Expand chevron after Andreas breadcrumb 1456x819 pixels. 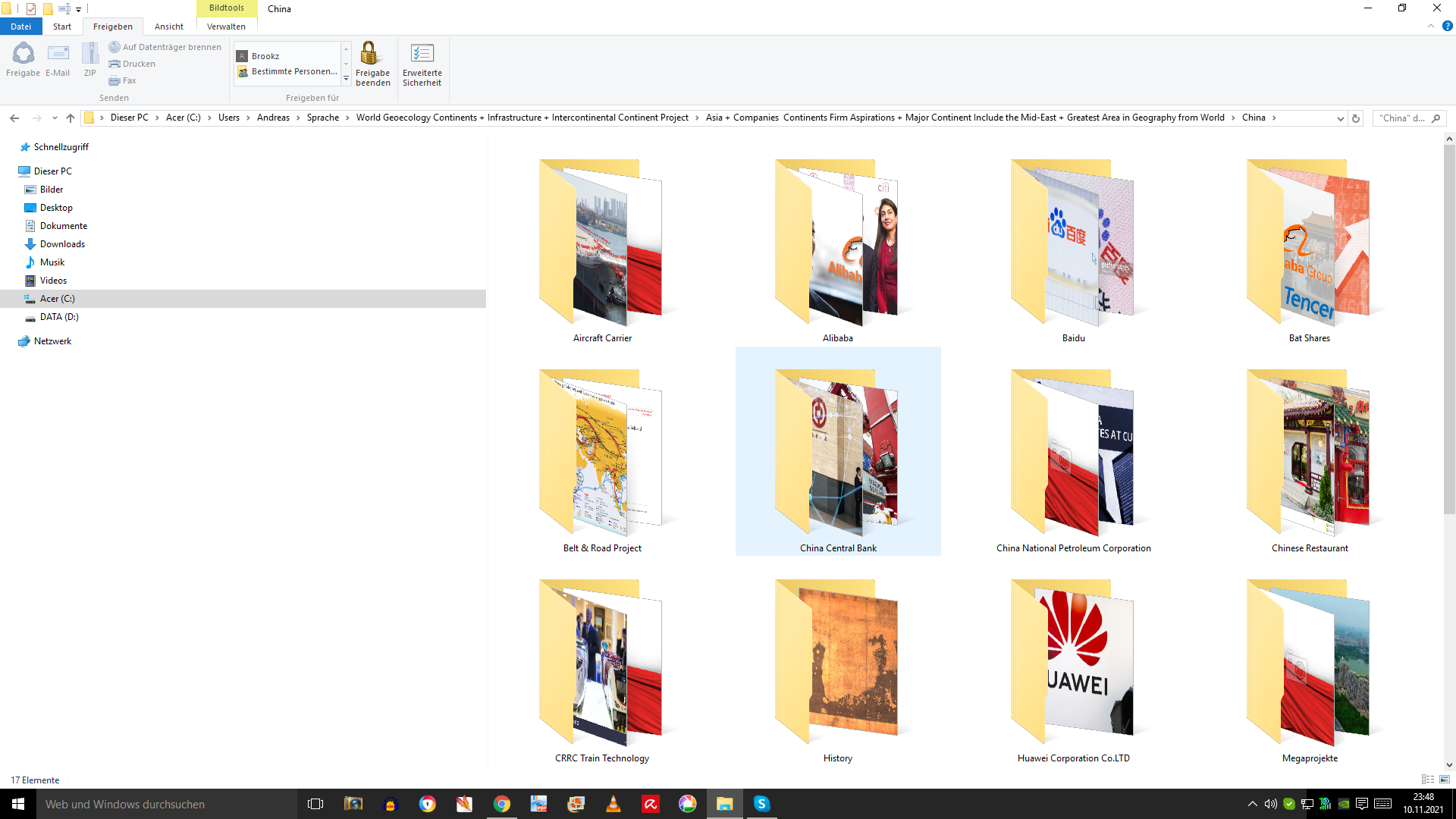(298, 118)
